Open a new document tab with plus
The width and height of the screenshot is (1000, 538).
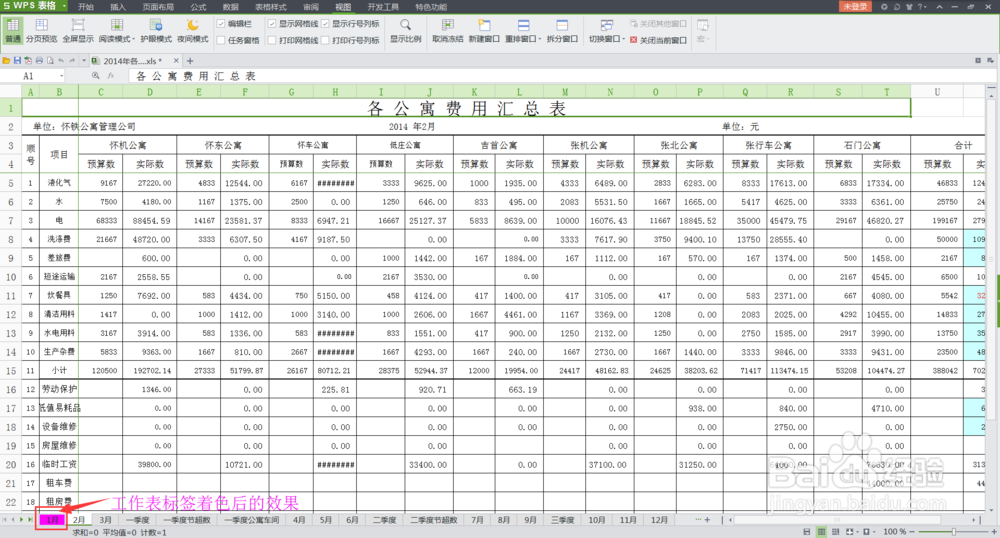190,61
